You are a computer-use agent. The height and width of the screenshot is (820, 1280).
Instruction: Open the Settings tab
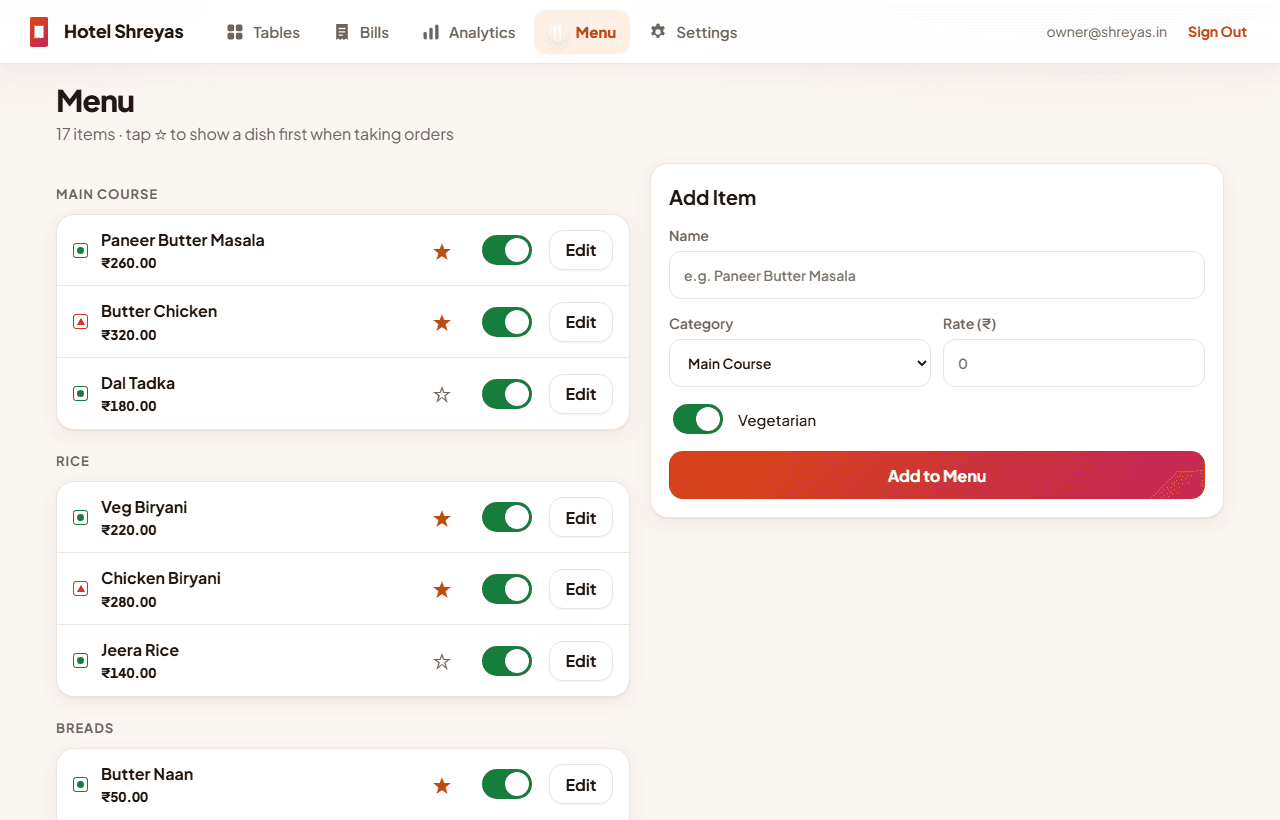click(694, 32)
